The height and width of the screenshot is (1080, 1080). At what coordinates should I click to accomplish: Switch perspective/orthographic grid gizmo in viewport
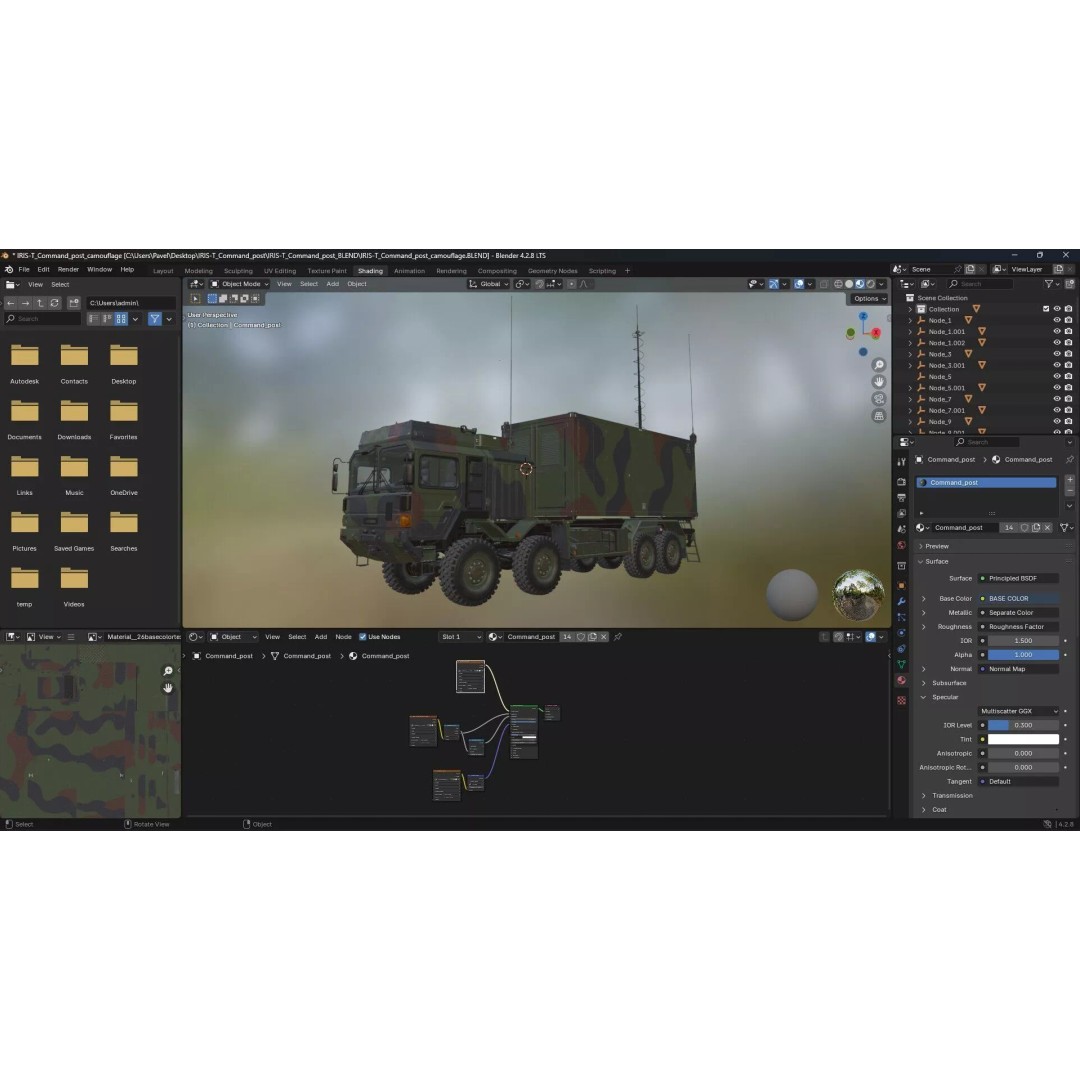pos(879,416)
